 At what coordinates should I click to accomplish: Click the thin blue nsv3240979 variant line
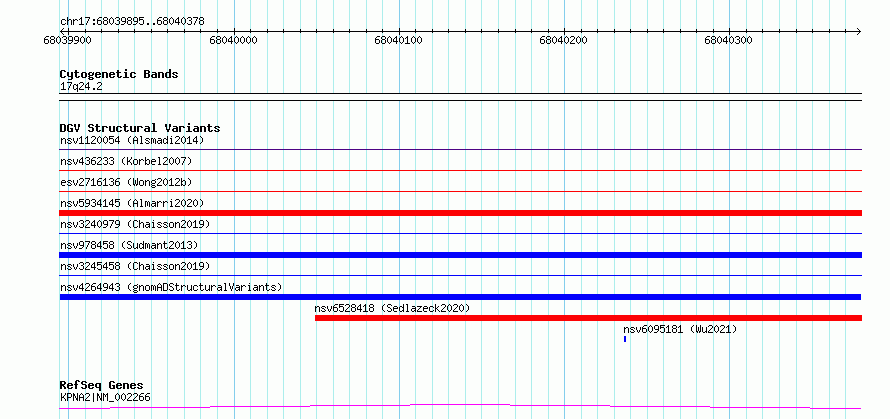tap(460, 233)
